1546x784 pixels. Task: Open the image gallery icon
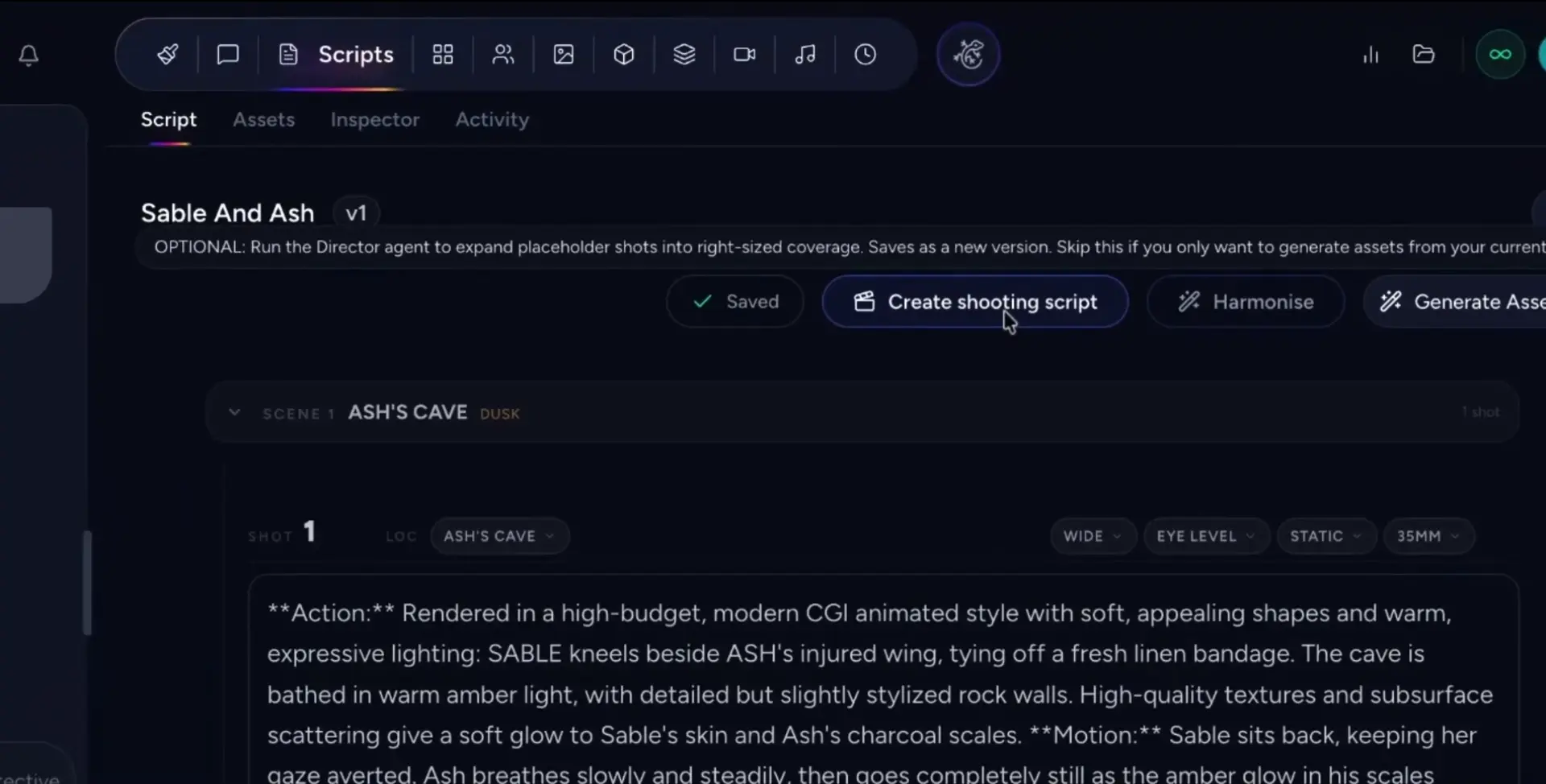[x=564, y=55]
